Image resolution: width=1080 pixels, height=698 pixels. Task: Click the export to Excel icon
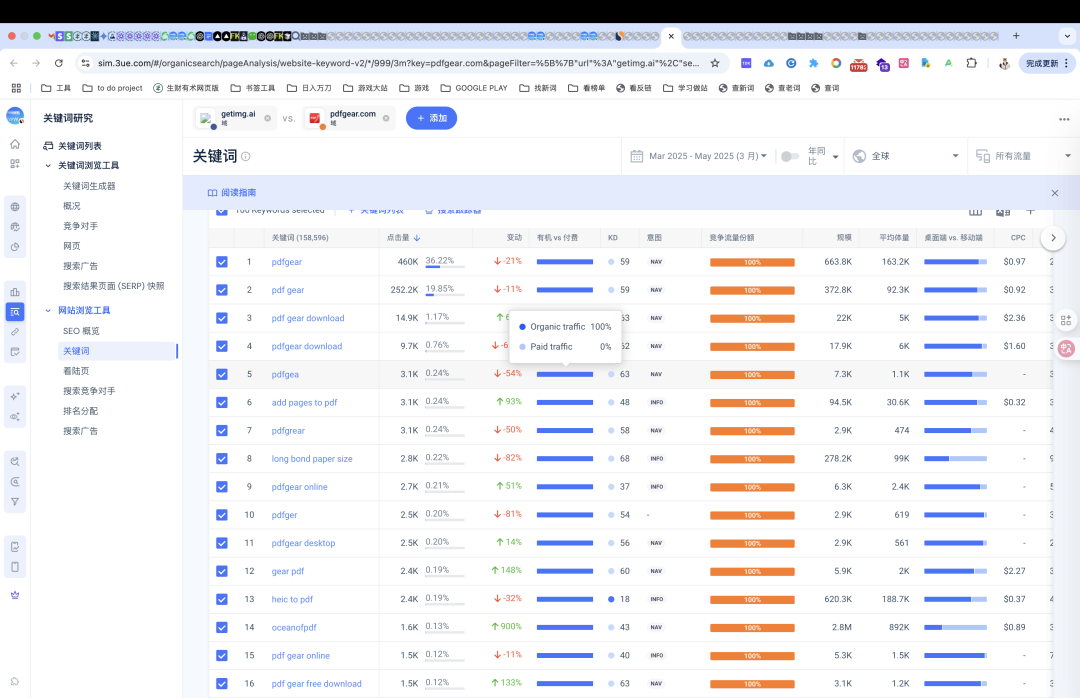pos(1003,212)
